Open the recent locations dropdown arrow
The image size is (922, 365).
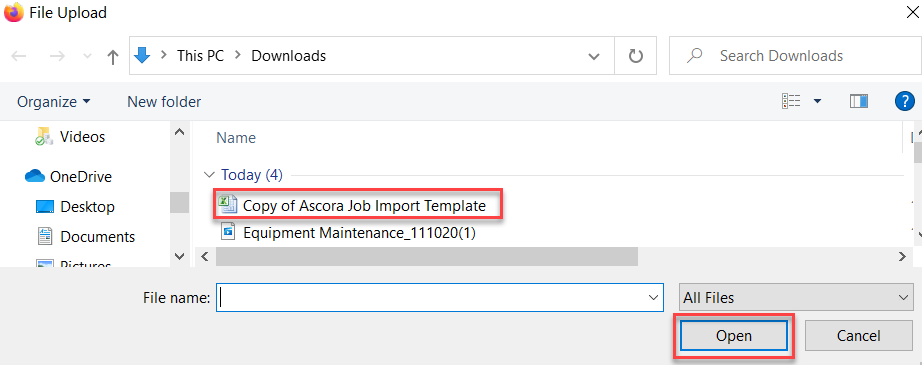pyautogui.click(x=88, y=56)
